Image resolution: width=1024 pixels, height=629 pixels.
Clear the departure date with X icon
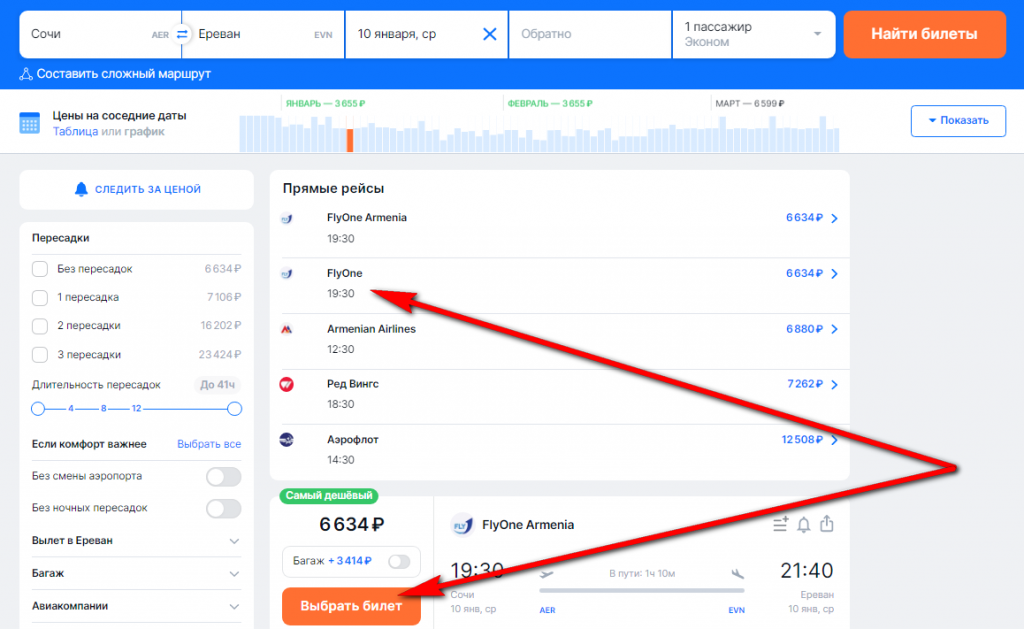489,34
